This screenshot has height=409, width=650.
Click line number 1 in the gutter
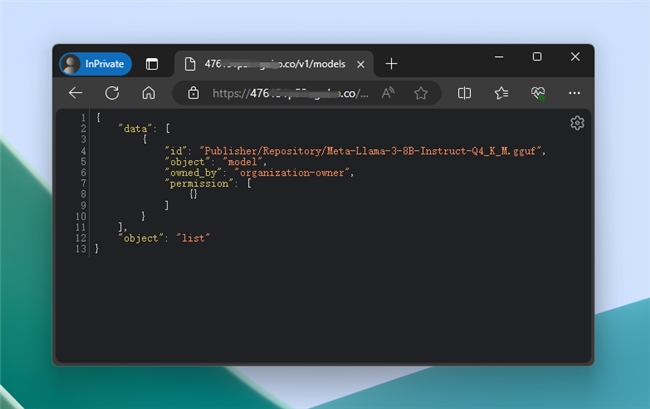coord(83,118)
